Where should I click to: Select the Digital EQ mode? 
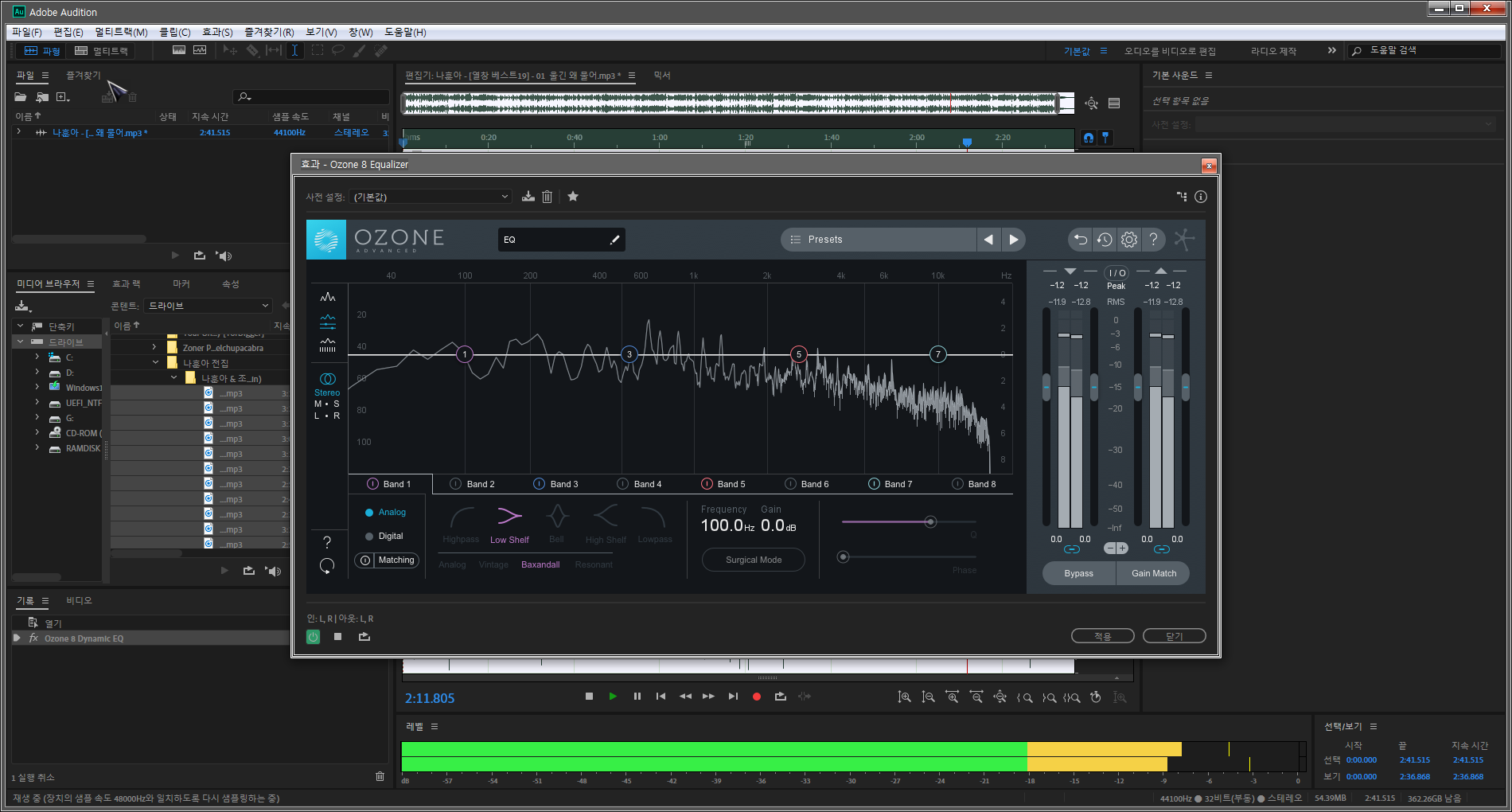(384, 536)
